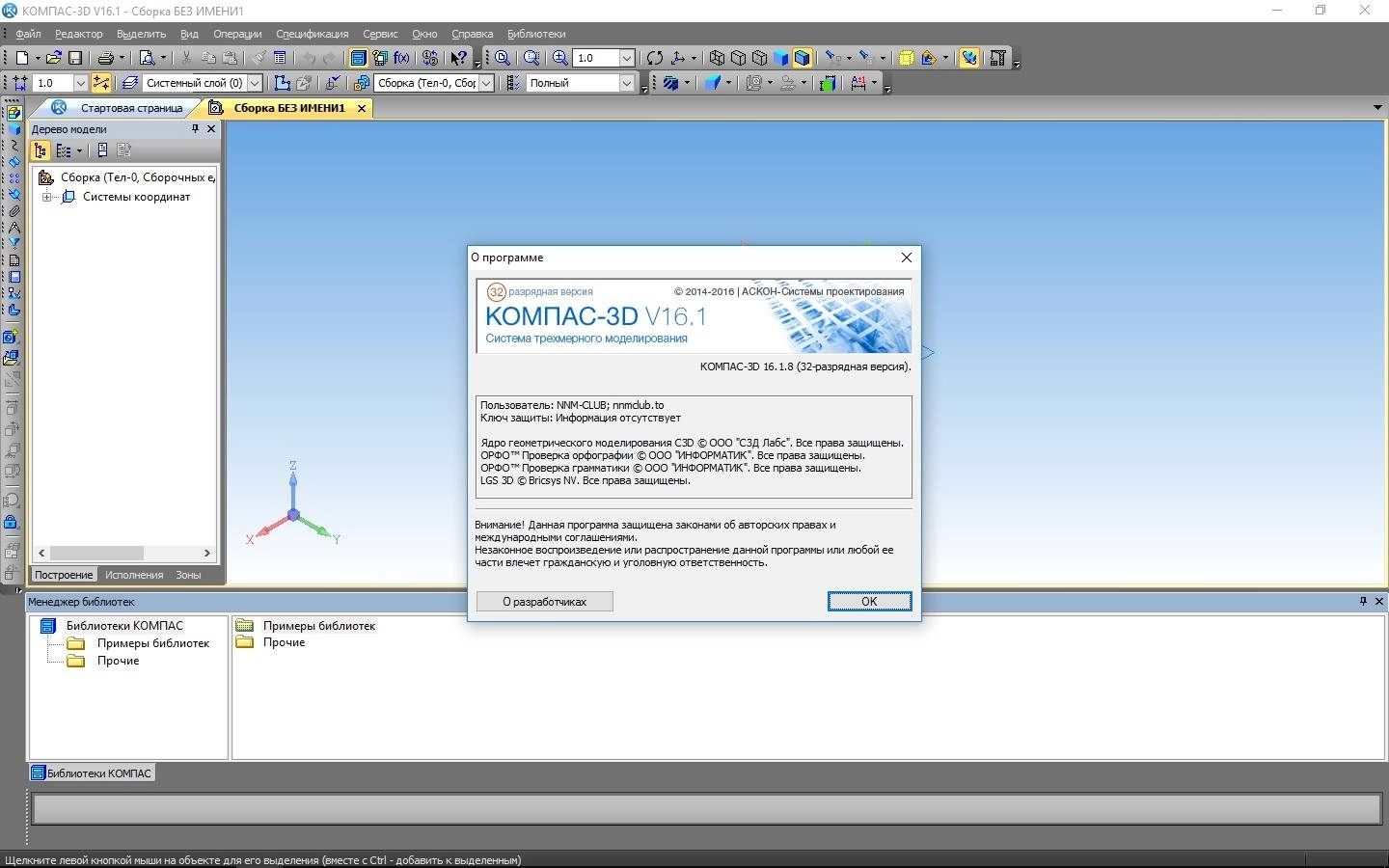Open a file using the folder icon

(x=54, y=58)
